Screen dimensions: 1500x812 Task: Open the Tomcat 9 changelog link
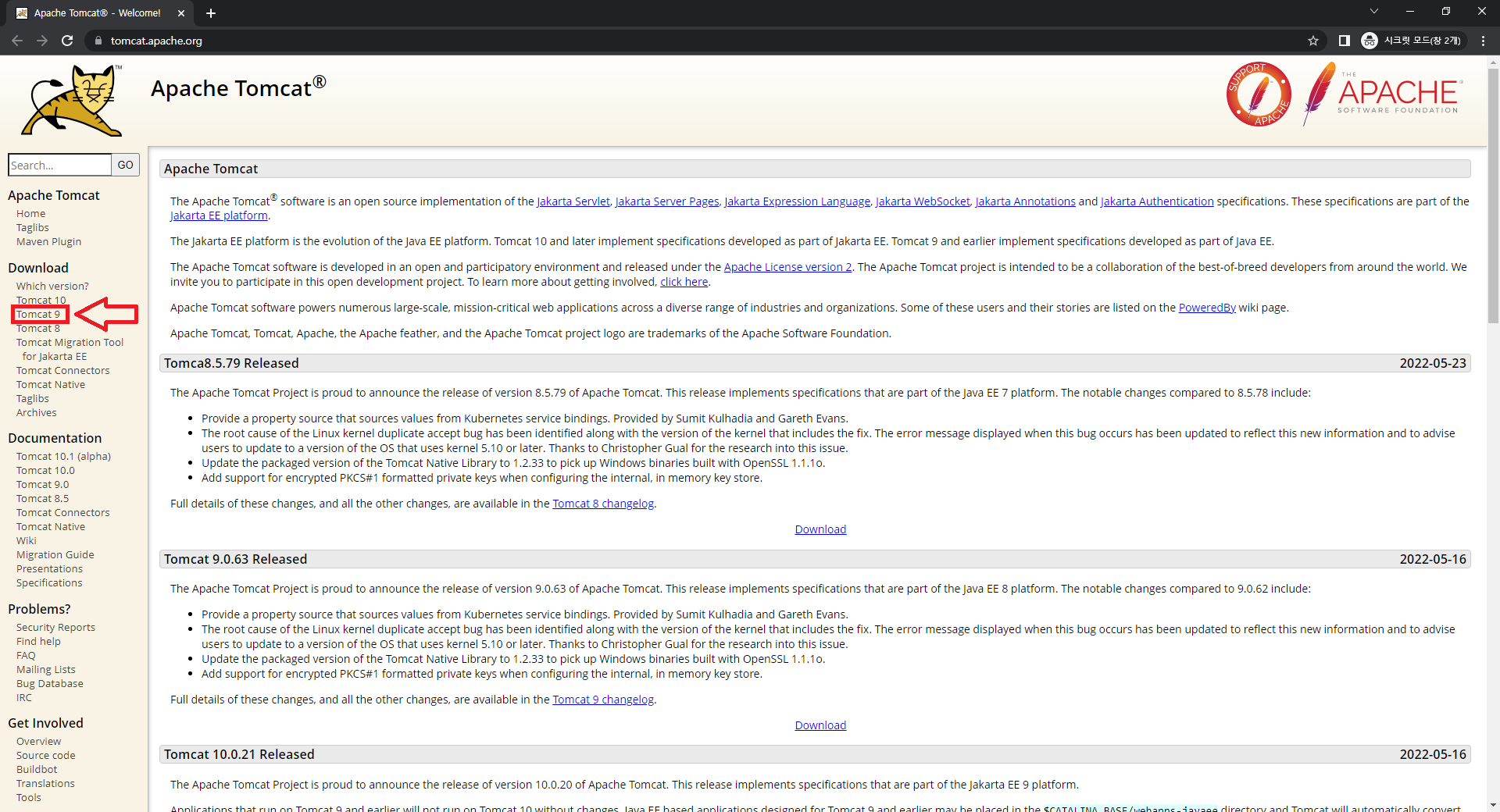[603, 700]
